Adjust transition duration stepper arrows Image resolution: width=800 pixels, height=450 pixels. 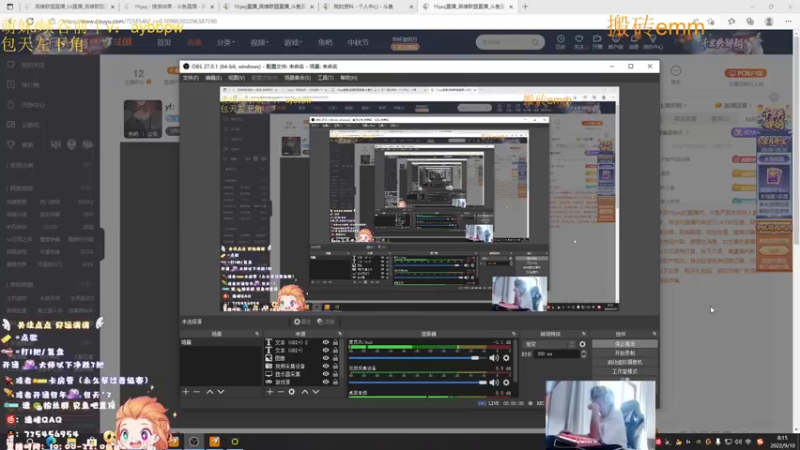(x=583, y=354)
